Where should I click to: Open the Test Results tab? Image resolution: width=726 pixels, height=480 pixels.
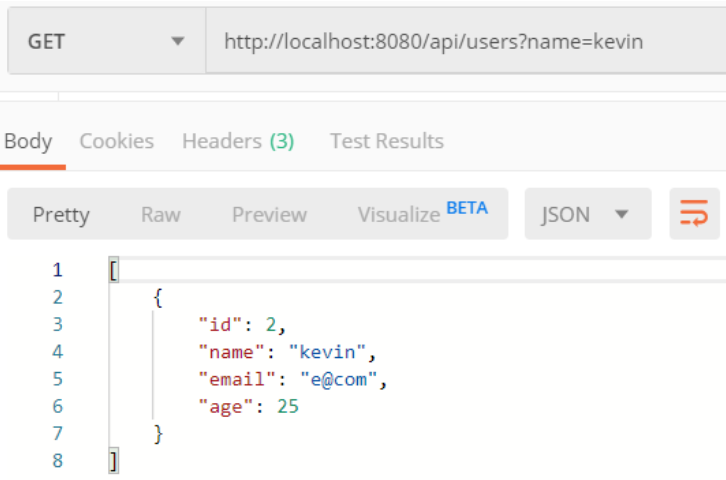[387, 141]
